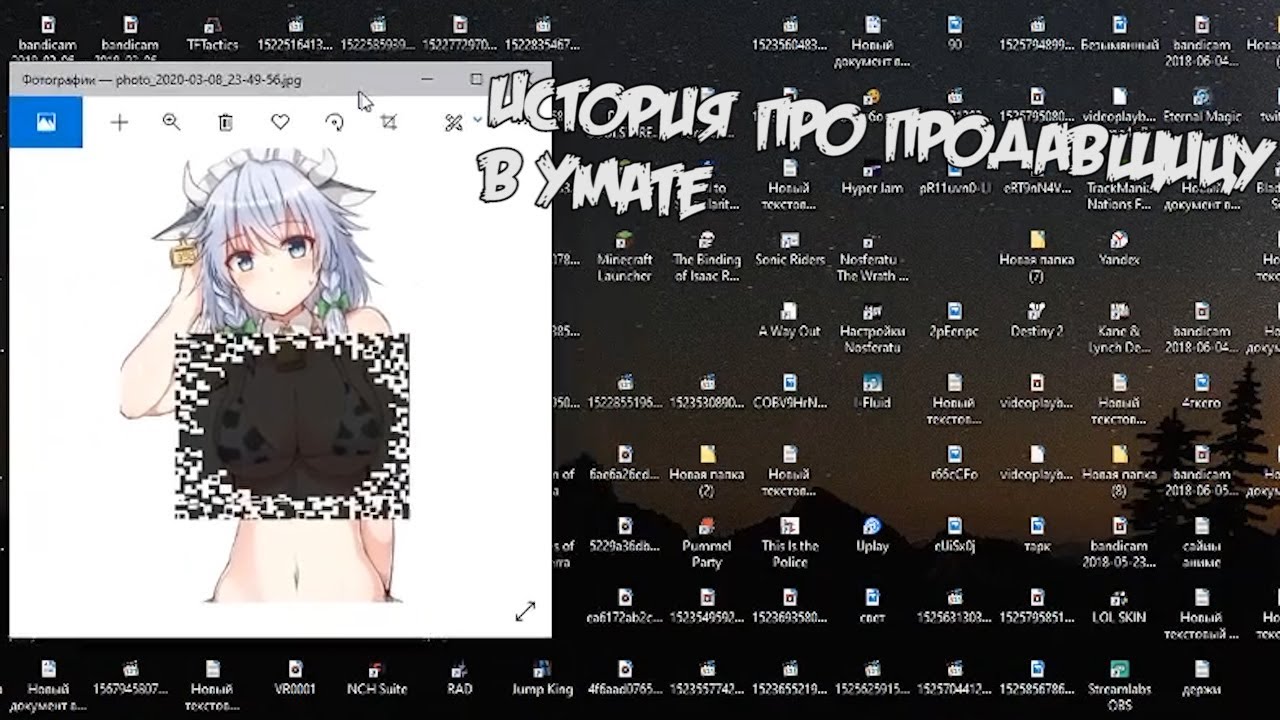Select the 1522516413 video file
The width and height of the screenshot is (1280, 720).
[294, 34]
